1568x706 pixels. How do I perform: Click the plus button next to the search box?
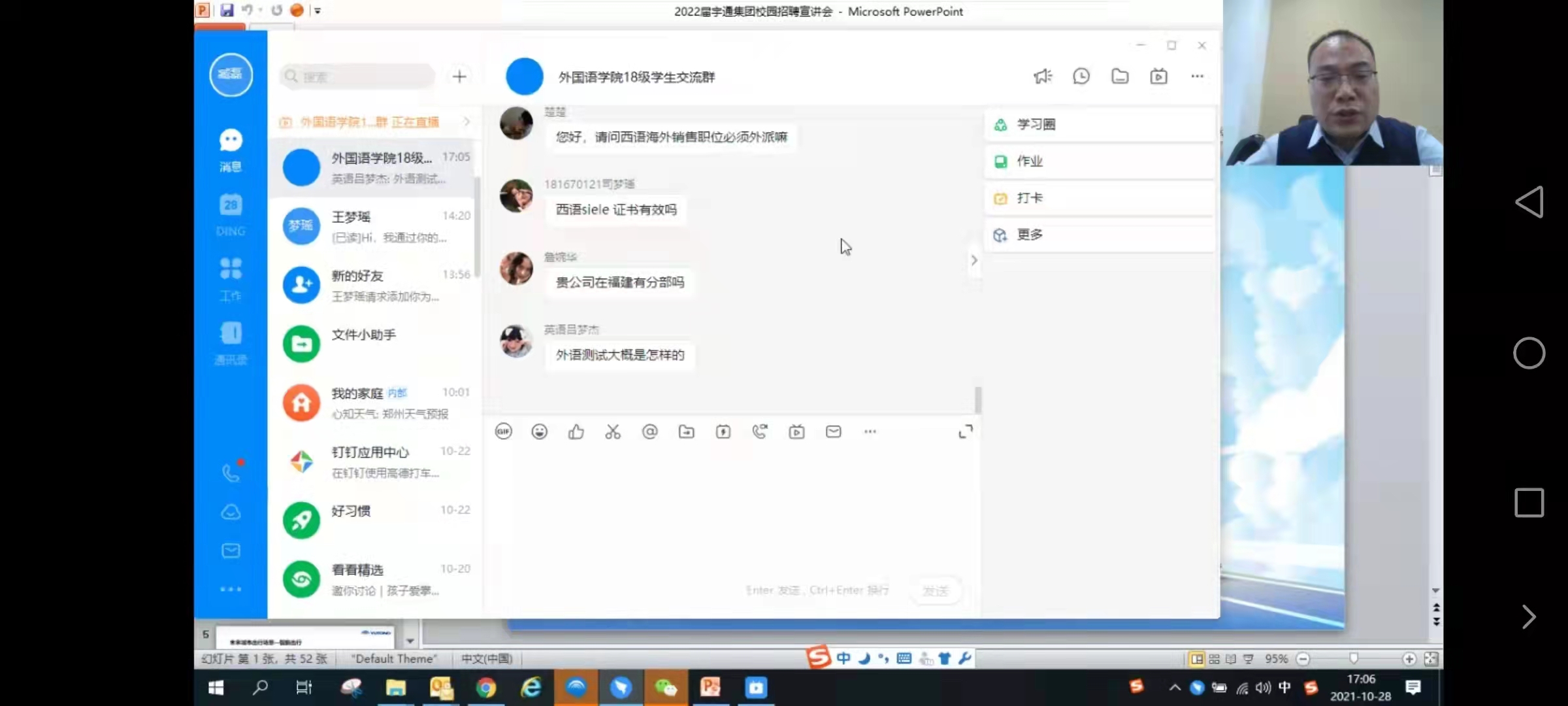tap(459, 76)
